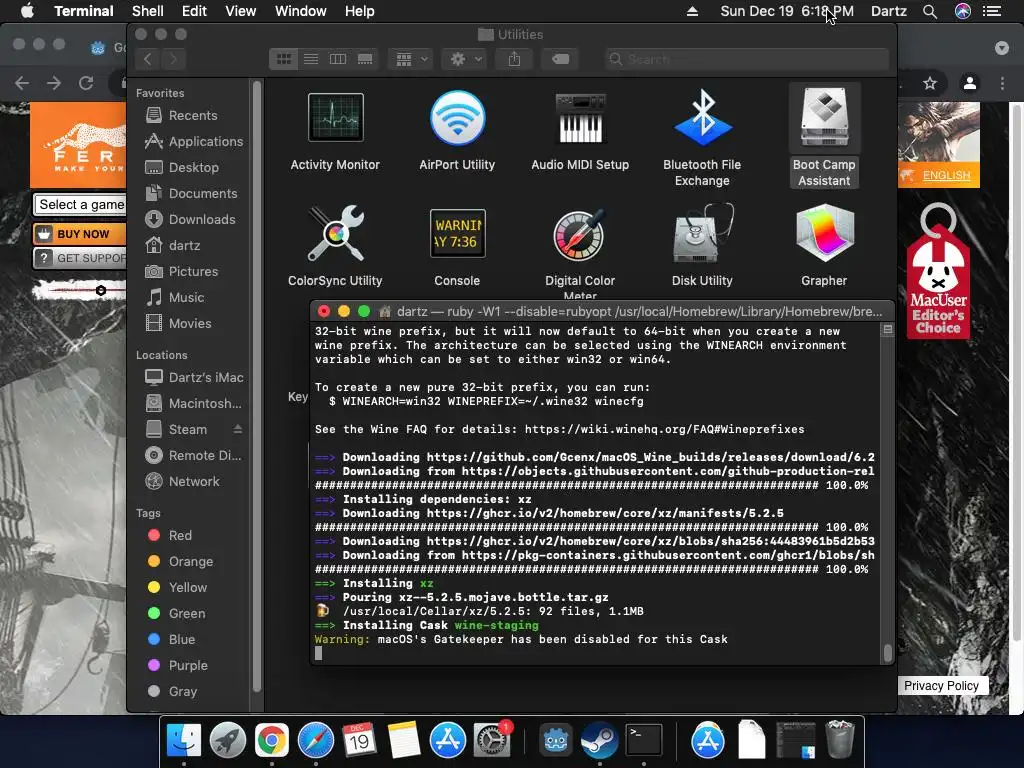Viewport: 1024px width, 768px height.
Task: Eject the Steam volume
Action: (238, 429)
